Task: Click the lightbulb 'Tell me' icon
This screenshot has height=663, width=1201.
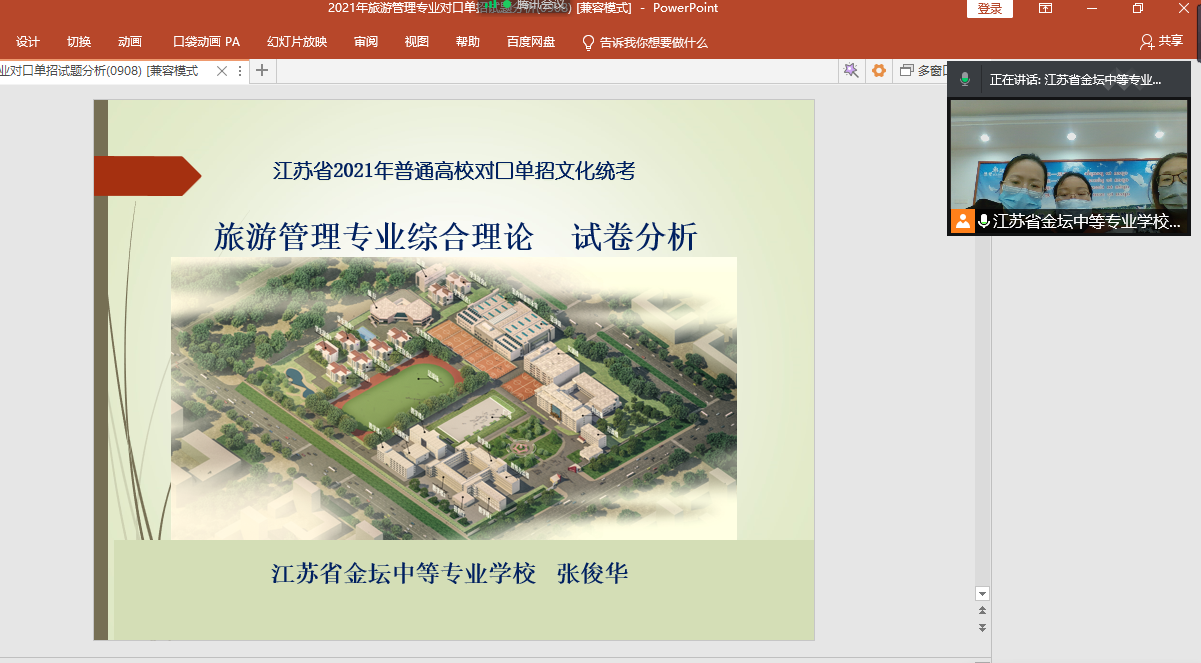Action: 589,42
